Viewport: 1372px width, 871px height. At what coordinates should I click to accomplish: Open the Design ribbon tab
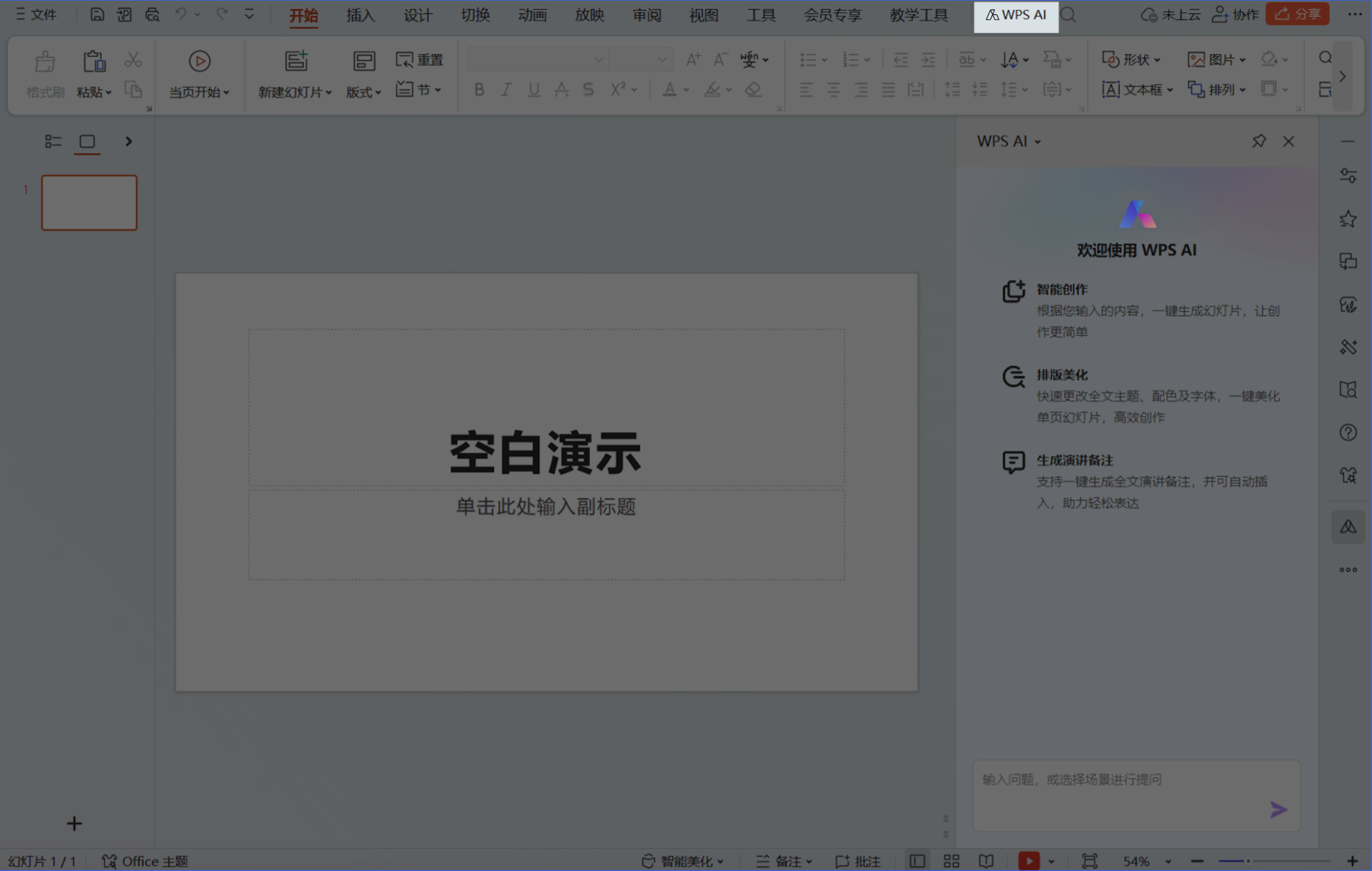pyautogui.click(x=418, y=15)
